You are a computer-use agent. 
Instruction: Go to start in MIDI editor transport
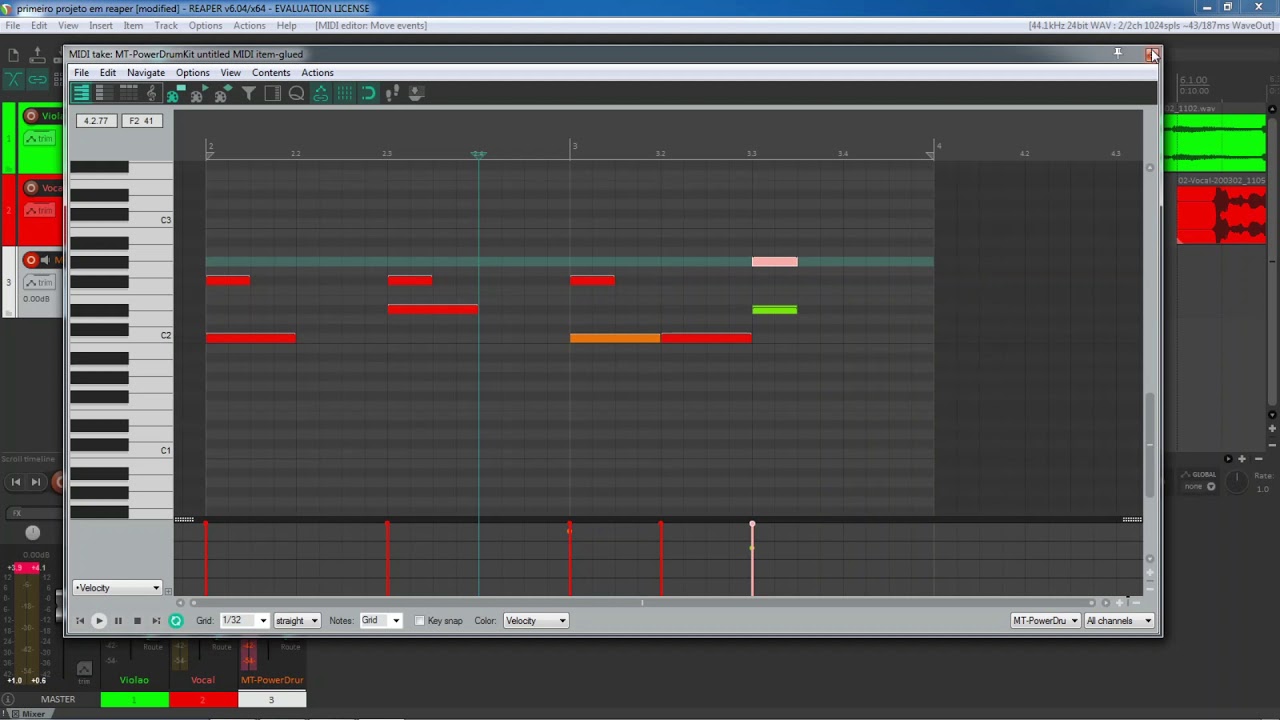[80, 621]
